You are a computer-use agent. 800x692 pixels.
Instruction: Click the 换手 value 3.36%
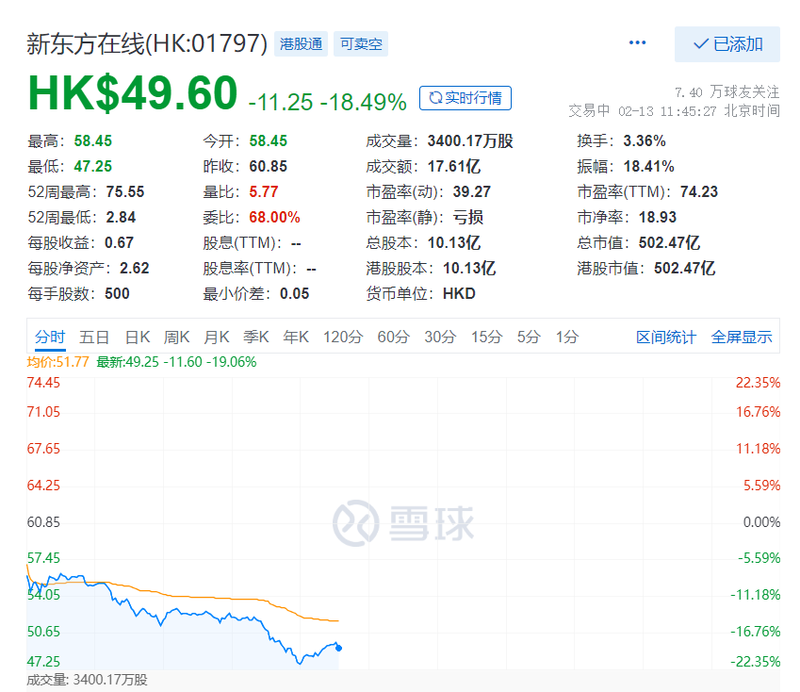pos(644,141)
